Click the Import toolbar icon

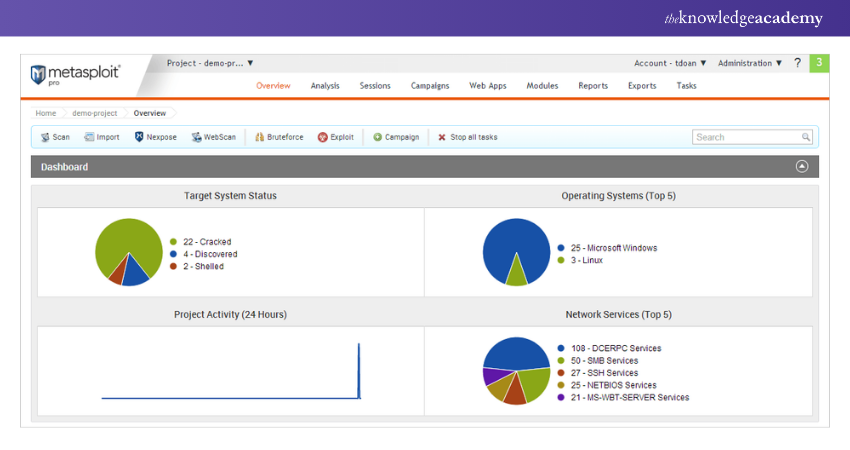(89, 137)
